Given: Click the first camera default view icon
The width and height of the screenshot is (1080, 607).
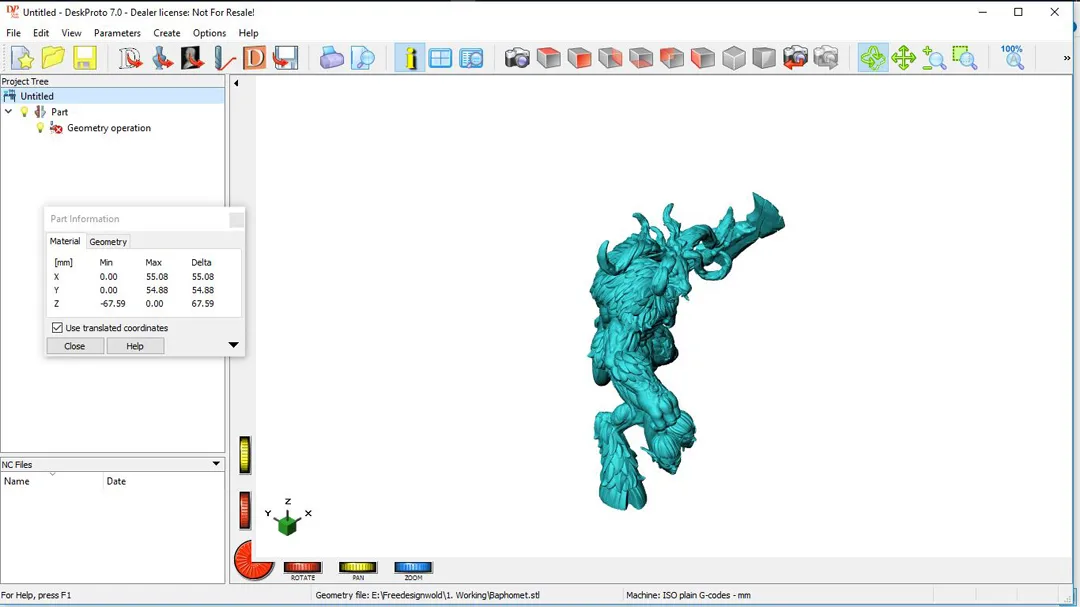Looking at the screenshot, I should coord(517,58).
